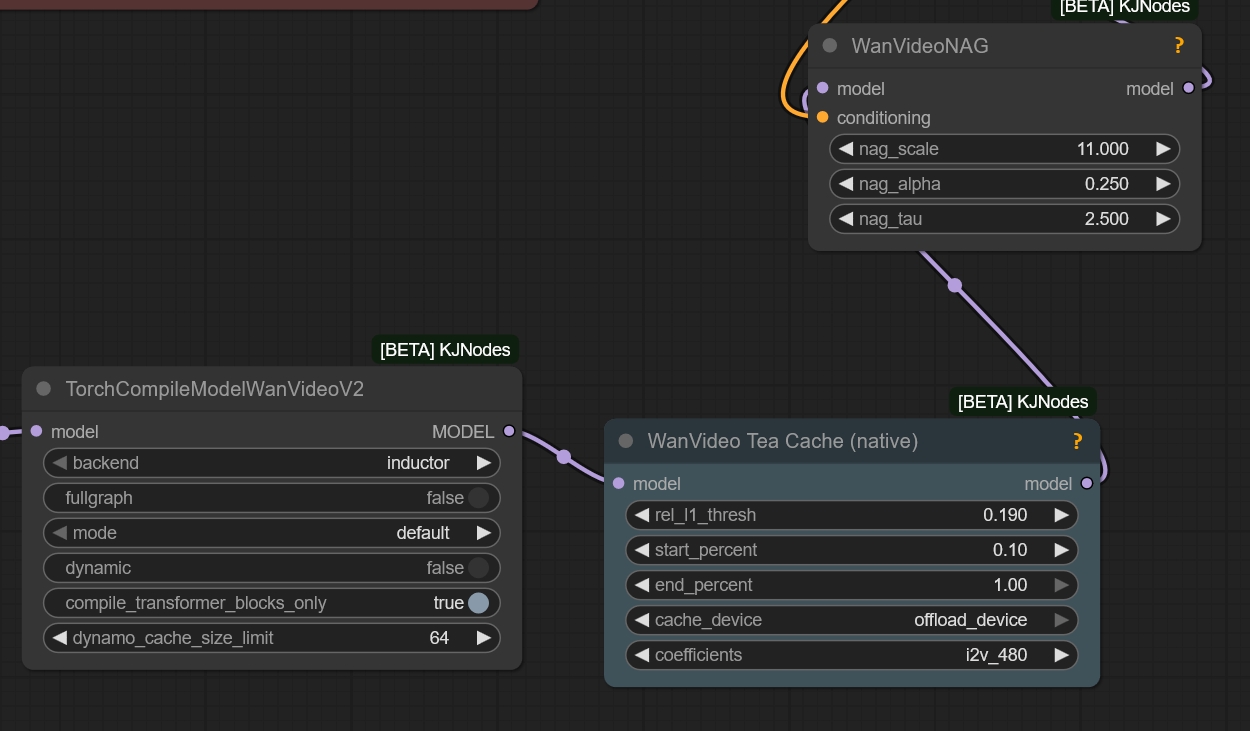Decrease end_percent with left arrow

642,585
